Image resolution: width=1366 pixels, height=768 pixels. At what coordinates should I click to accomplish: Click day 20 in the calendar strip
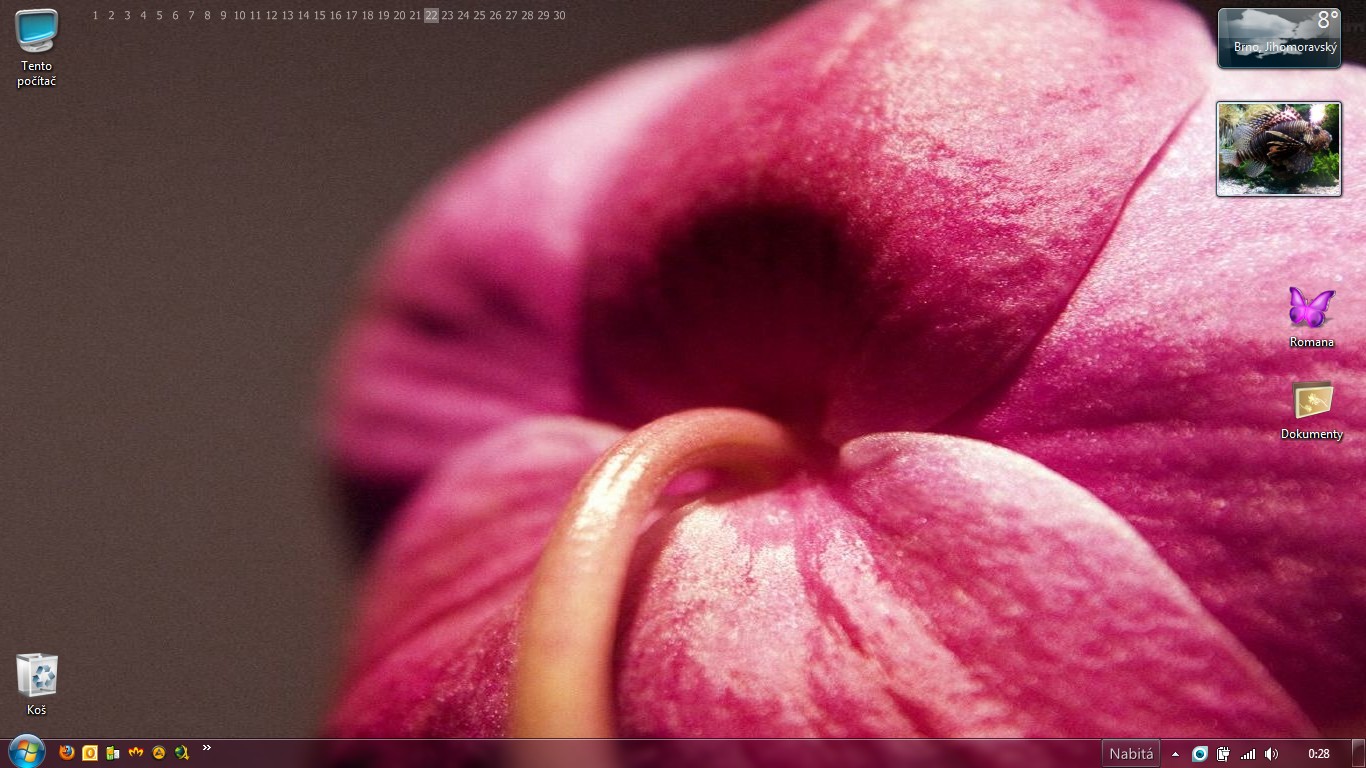coord(399,15)
